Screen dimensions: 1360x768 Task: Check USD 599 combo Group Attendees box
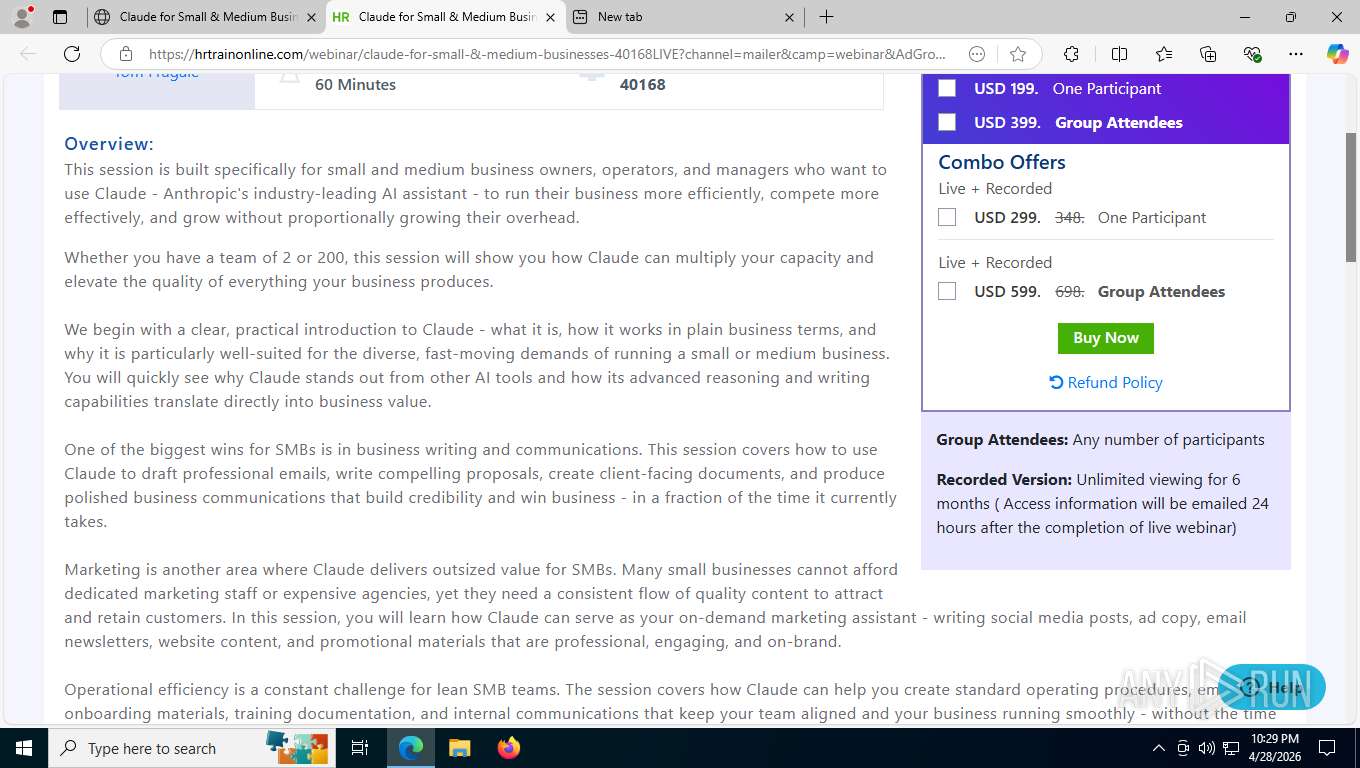947,291
